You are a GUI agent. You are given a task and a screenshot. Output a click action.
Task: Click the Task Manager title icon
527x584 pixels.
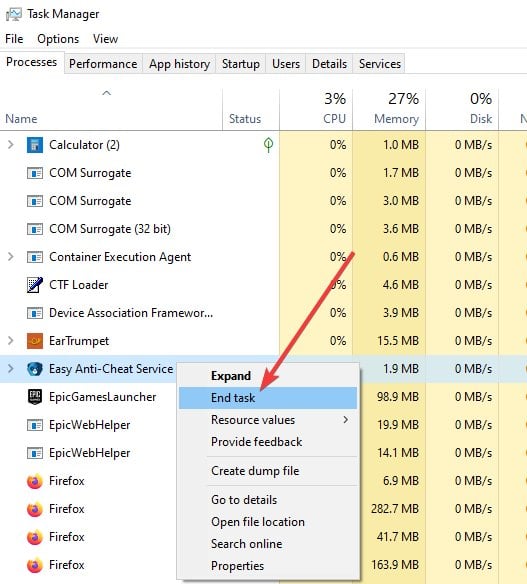(14, 15)
